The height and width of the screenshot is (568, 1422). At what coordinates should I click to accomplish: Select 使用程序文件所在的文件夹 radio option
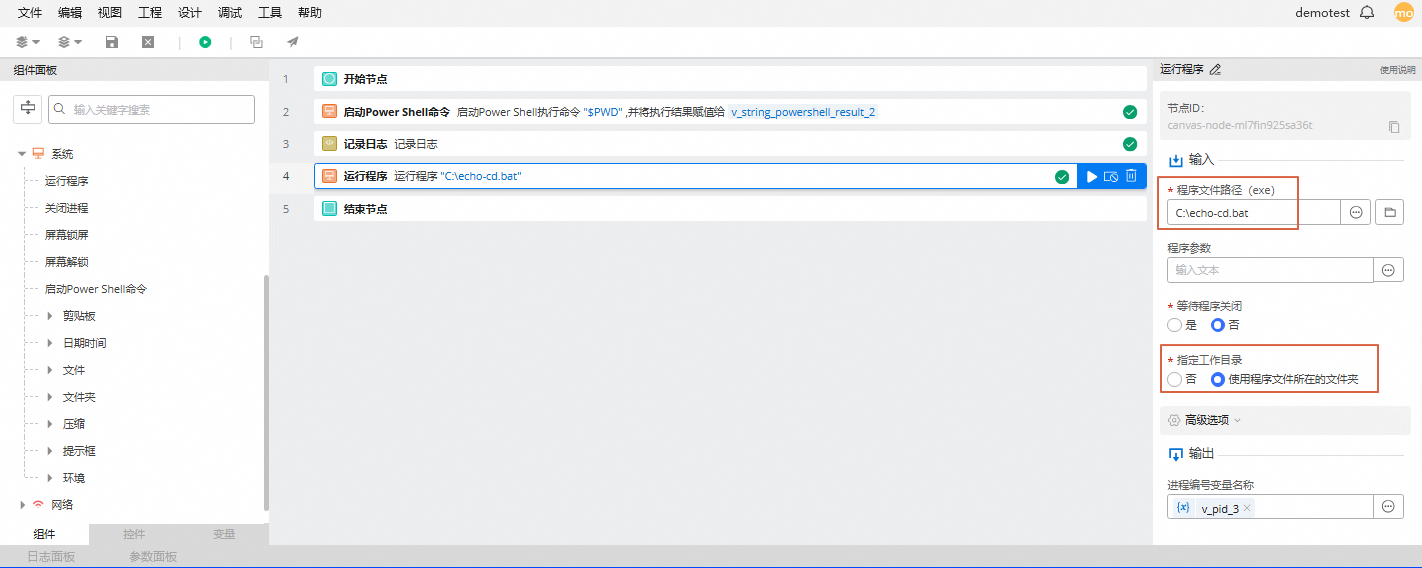[1217, 379]
